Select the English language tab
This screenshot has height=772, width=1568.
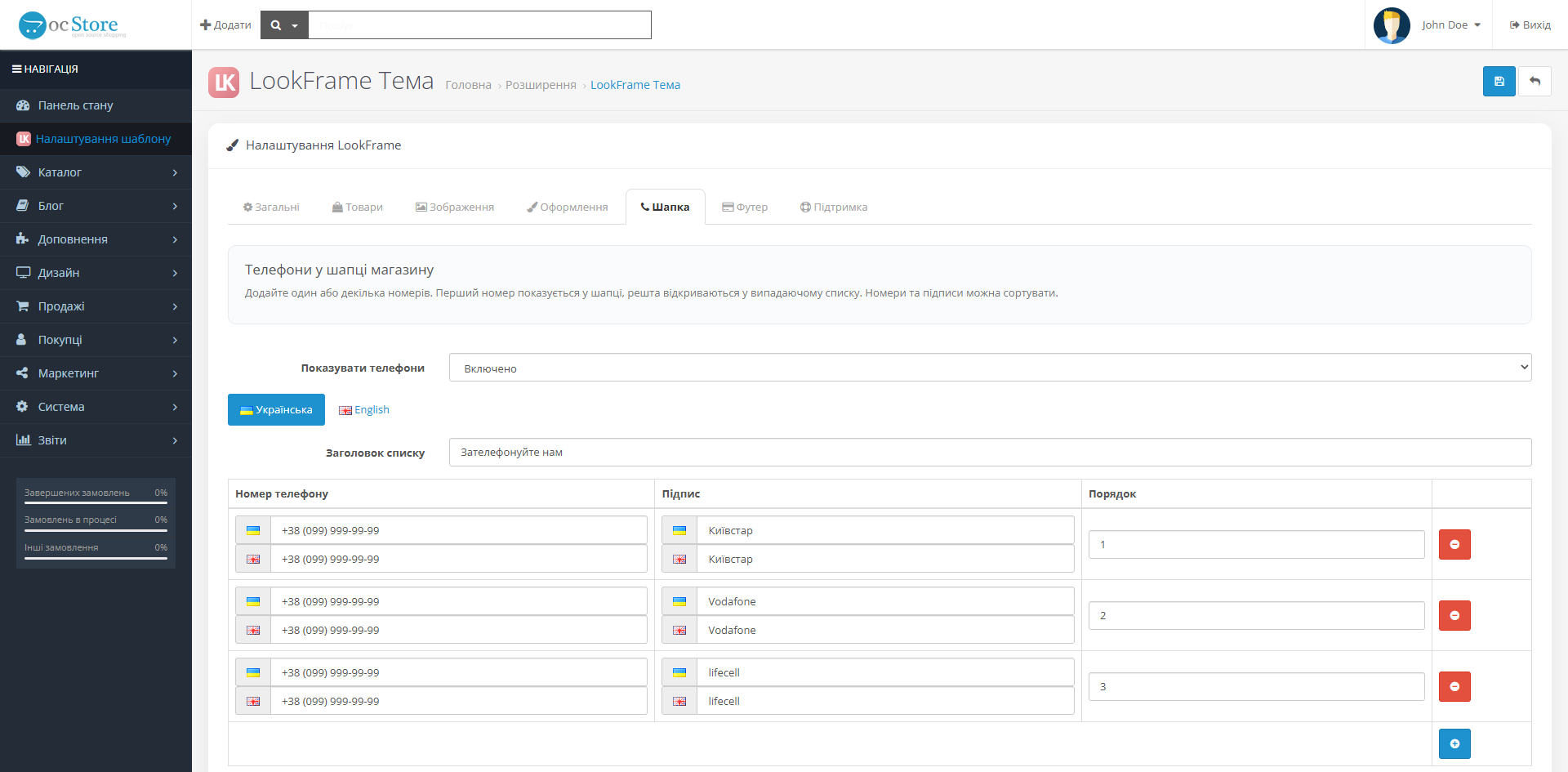pyautogui.click(x=364, y=410)
